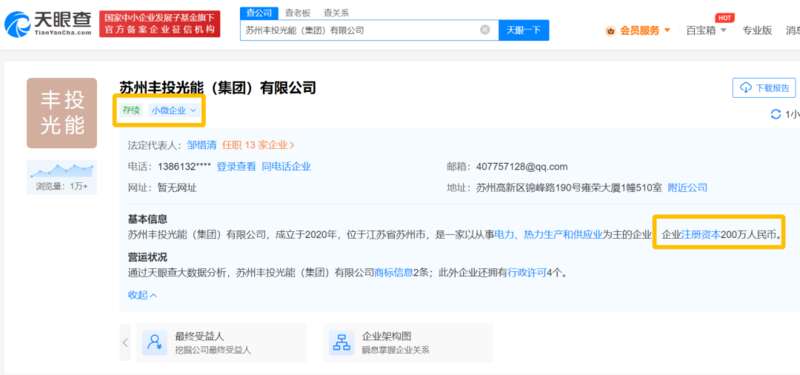
Task: Click the red 官方备案企业征信机构 banner
Action: pyautogui.click(x=160, y=24)
